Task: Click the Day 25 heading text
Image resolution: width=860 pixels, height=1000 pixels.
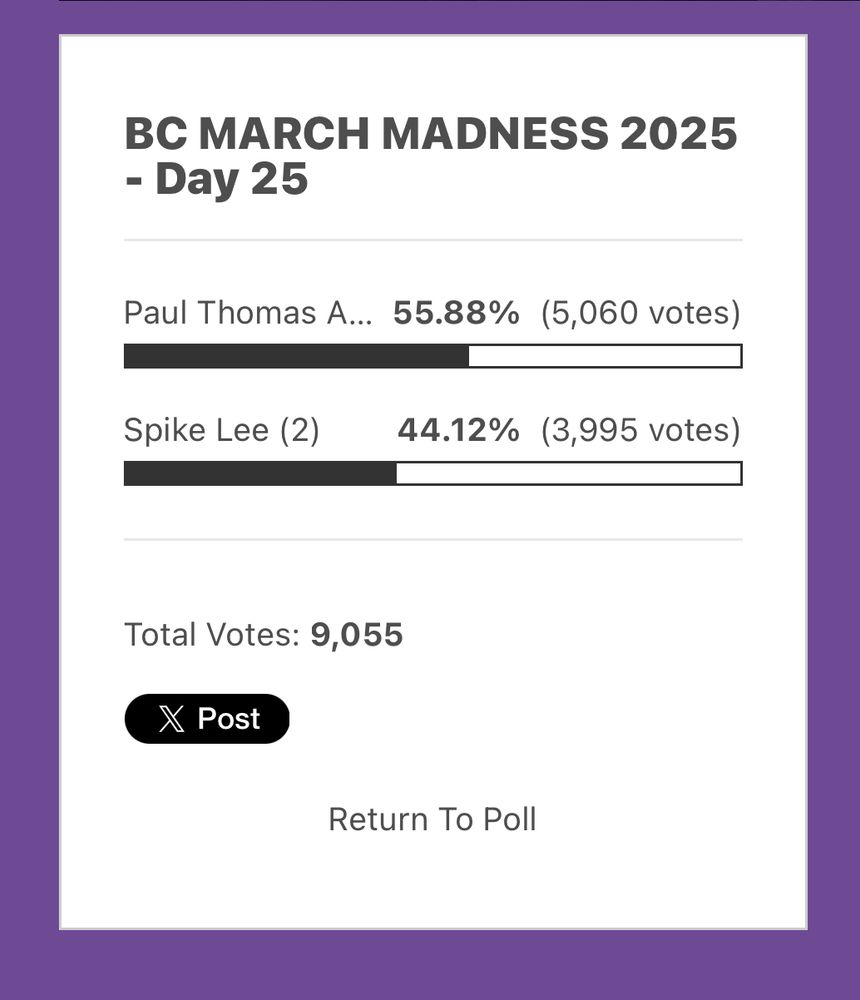Action: point(232,179)
